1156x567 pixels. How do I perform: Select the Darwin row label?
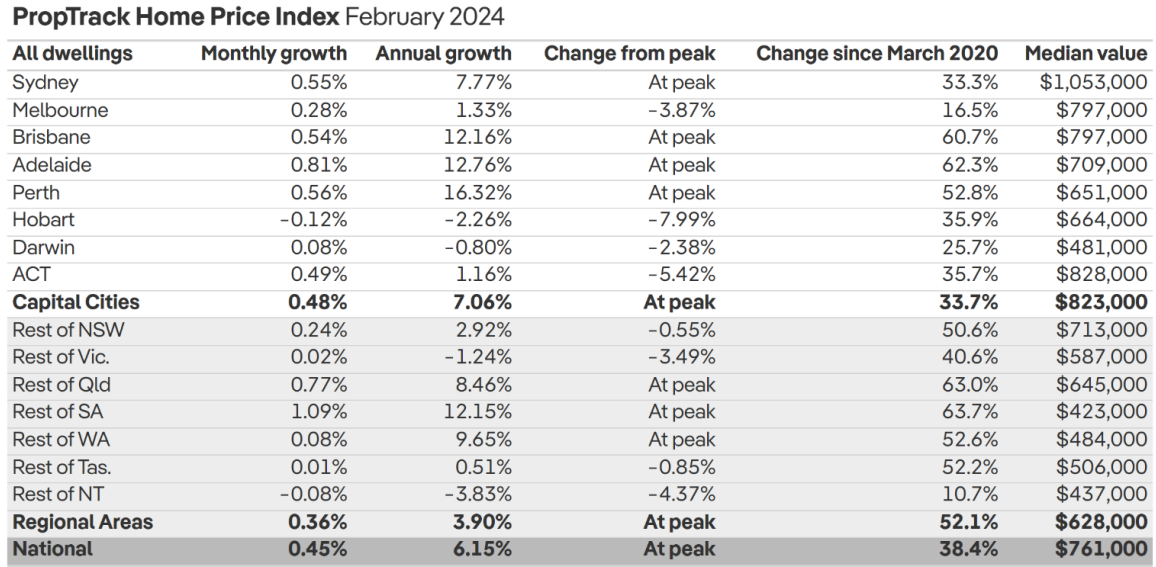point(43,247)
